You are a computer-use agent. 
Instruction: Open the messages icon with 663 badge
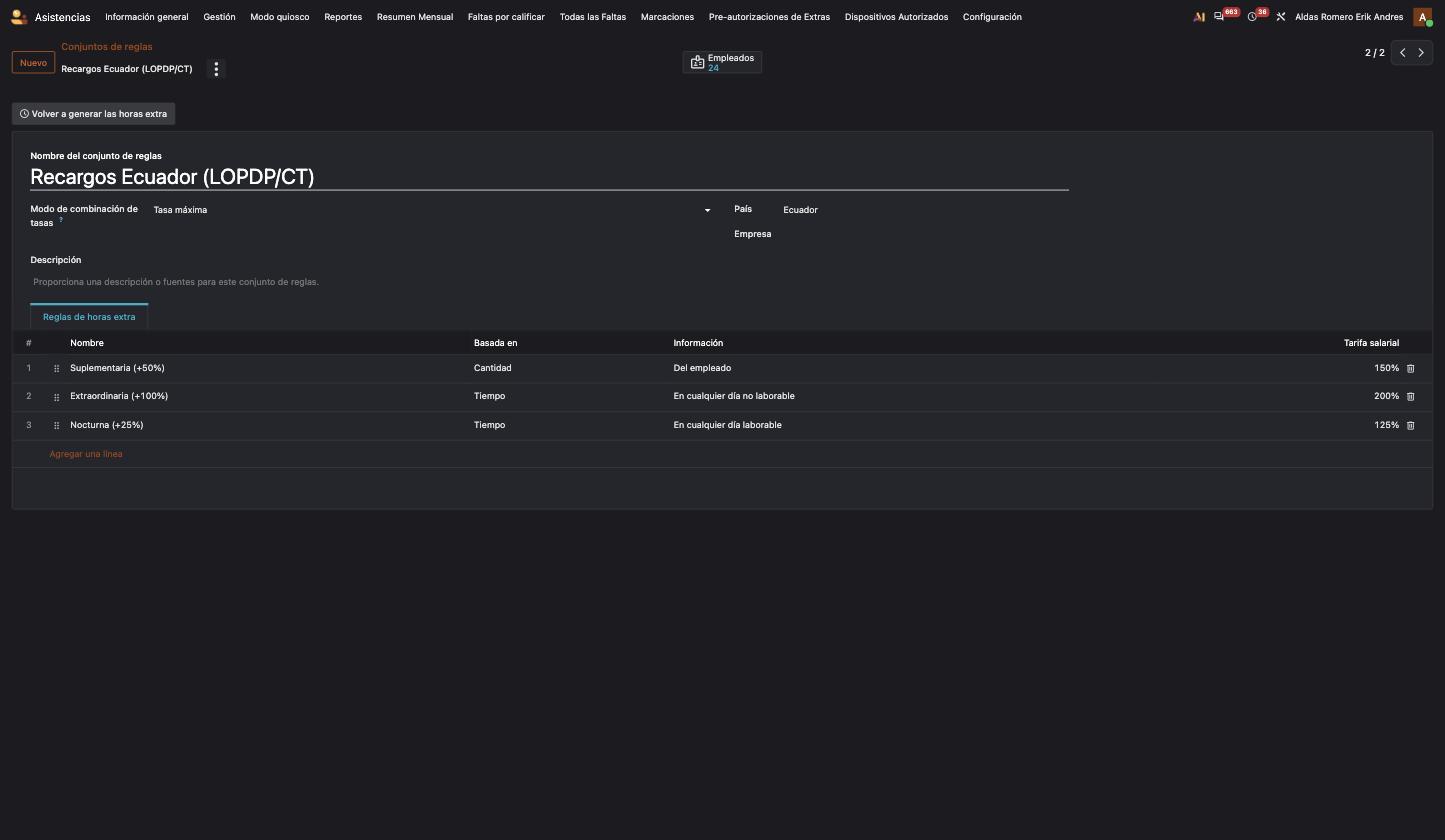1219,17
